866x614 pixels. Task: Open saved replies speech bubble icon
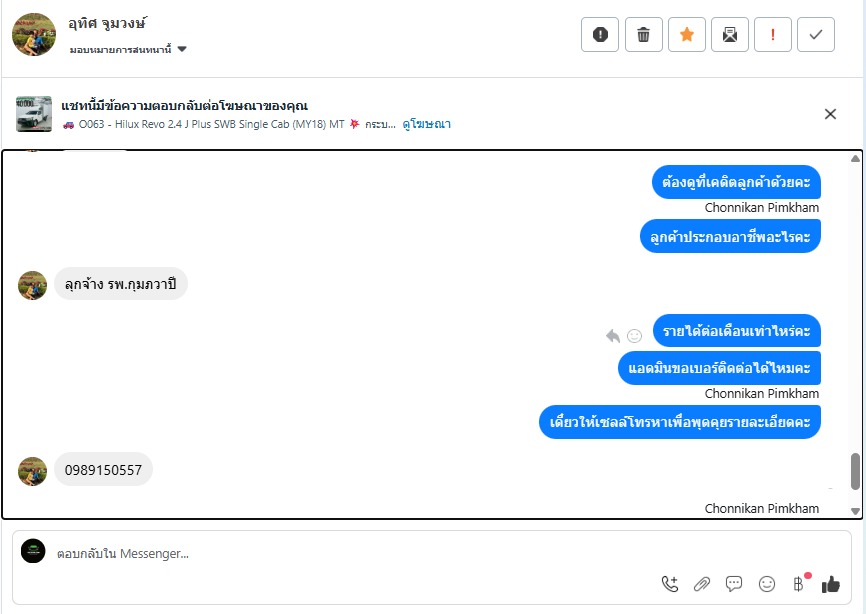(734, 584)
